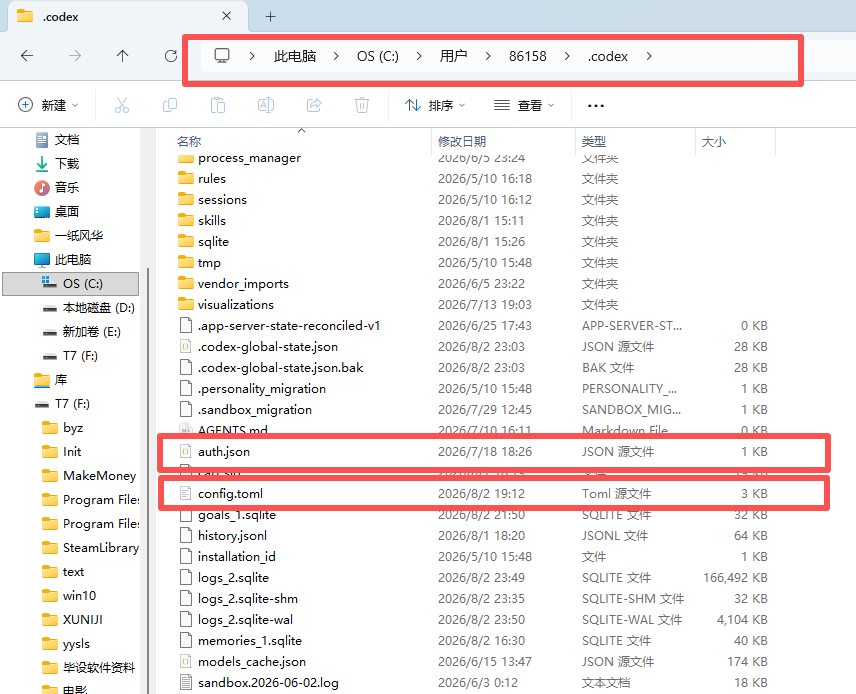The image size is (856, 694).
Task: Click the computer icon in address bar
Action: (x=222, y=56)
